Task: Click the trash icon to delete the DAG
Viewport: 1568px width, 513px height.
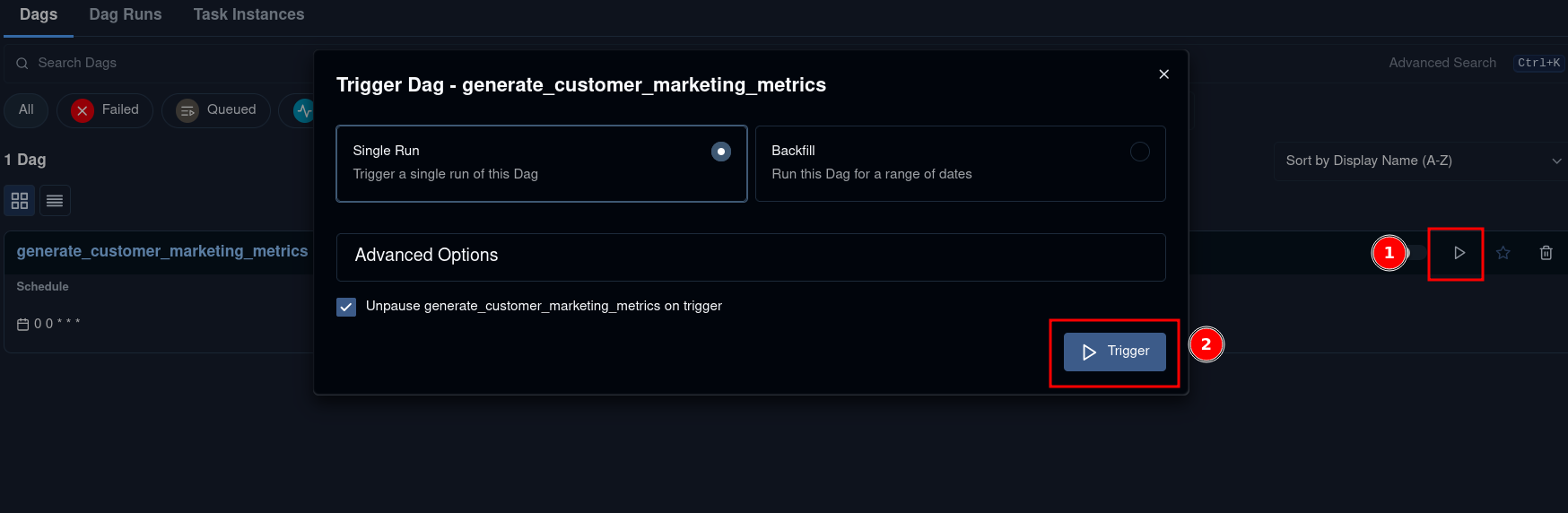Action: pos(1546,253)
